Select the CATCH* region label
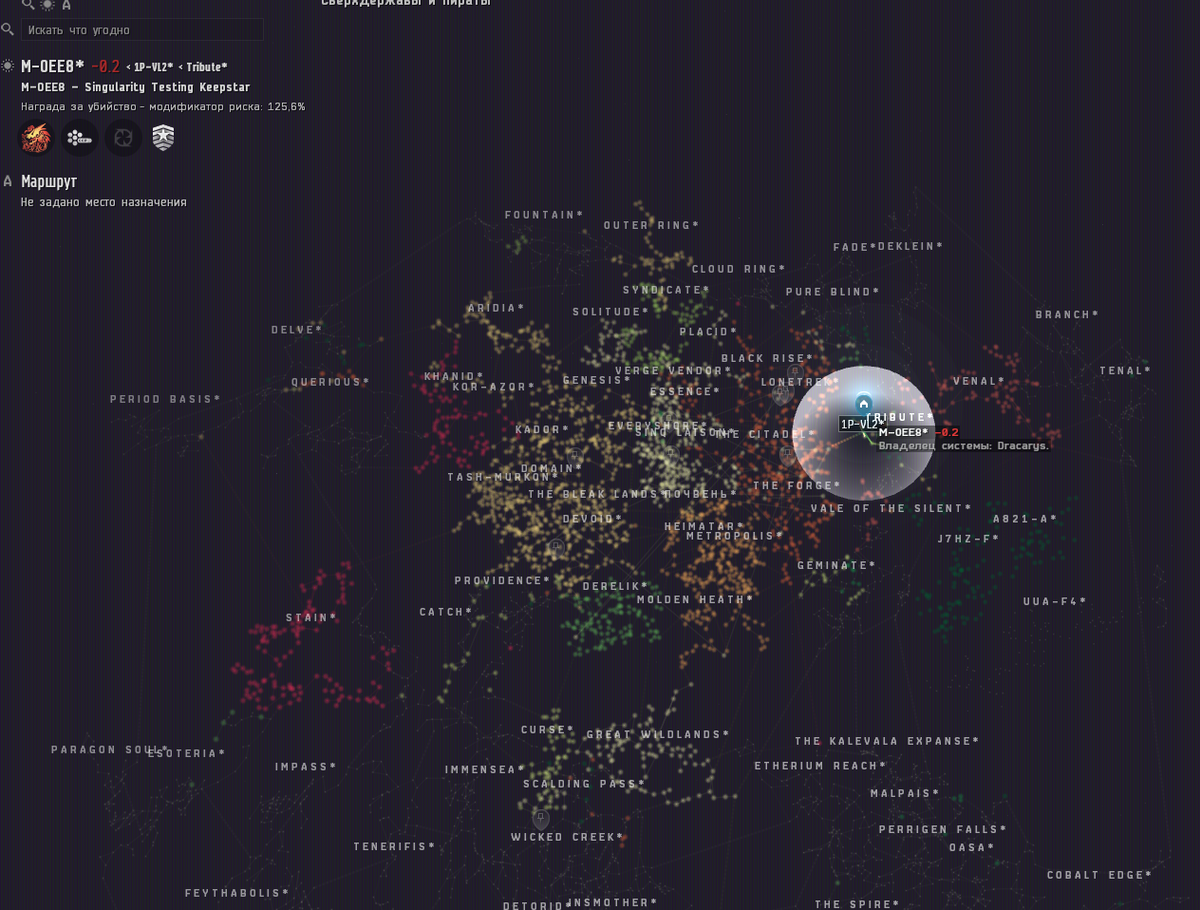 click(x=445, y=612)
